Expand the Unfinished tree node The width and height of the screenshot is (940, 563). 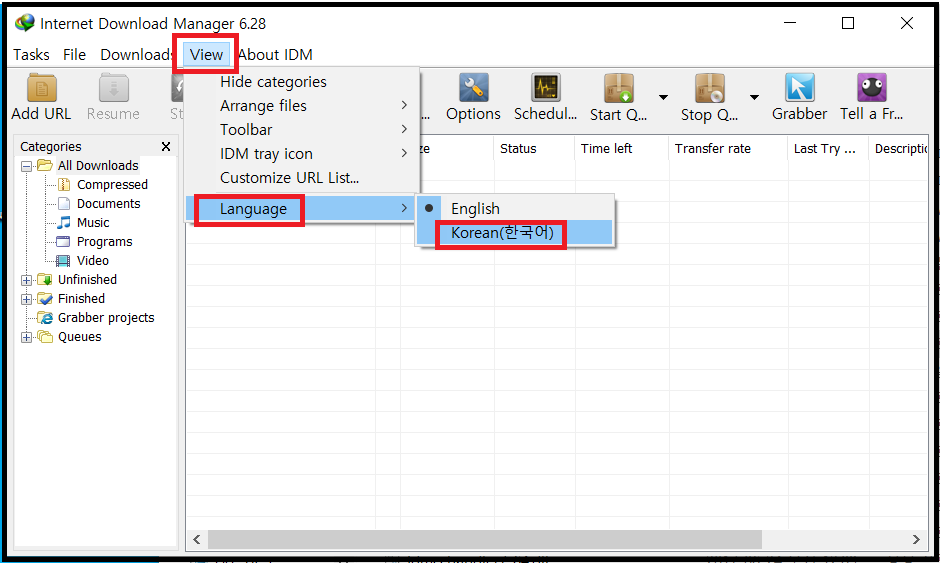[26, 280]
